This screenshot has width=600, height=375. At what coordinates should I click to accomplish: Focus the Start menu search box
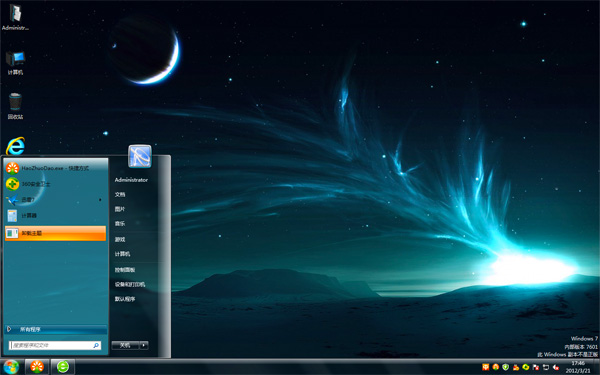pyautogui.click(x=55, y=346)
